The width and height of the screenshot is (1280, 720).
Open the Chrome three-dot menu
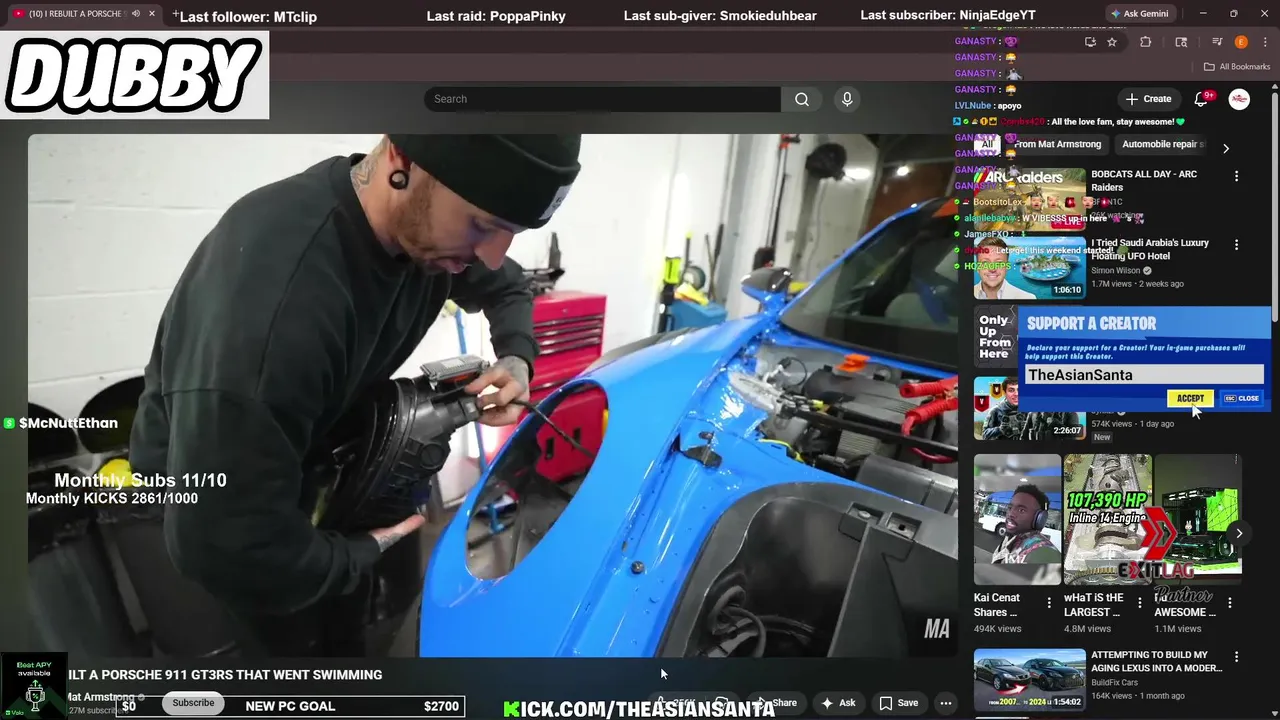tap(1265, 42)
